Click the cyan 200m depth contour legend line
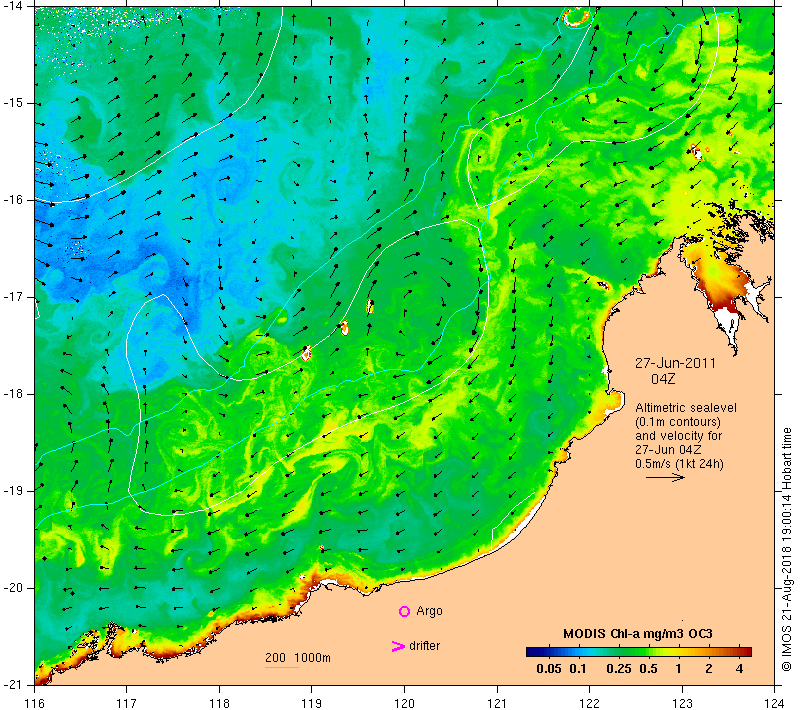800x710 pixels. coord(282,667)
